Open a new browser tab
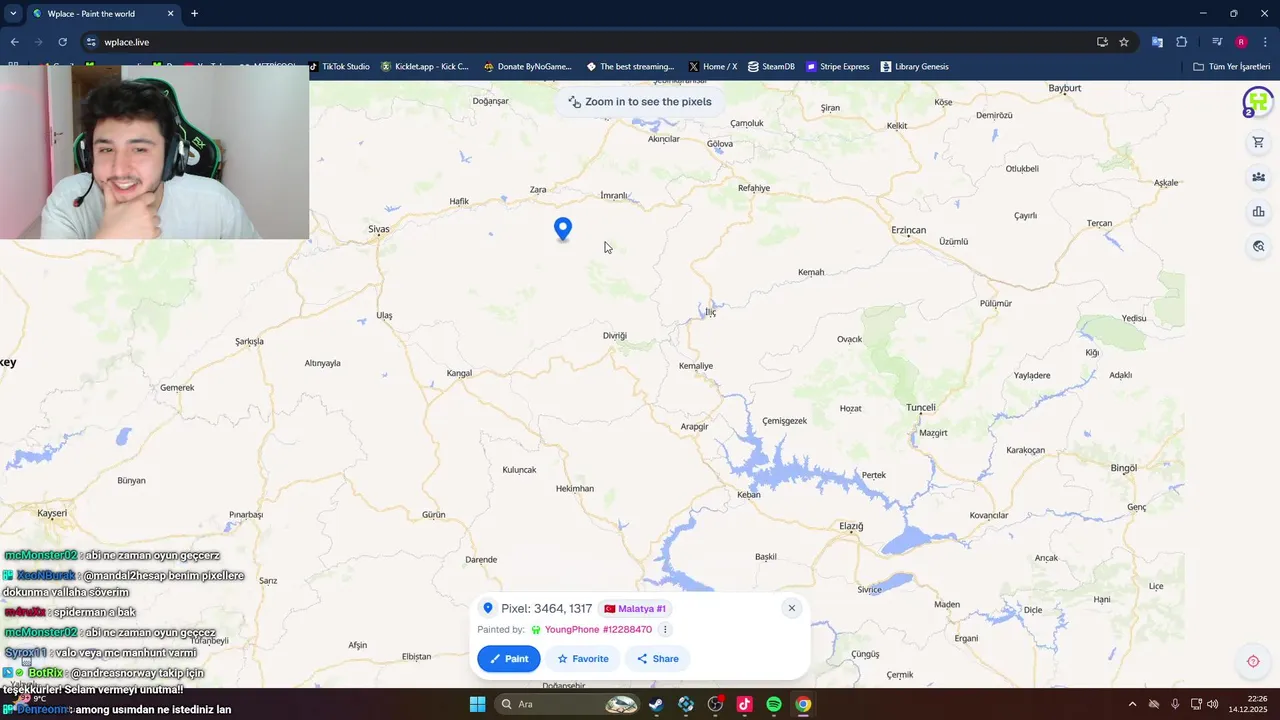Screen dimensions: 1280x720 coord(194,14)
